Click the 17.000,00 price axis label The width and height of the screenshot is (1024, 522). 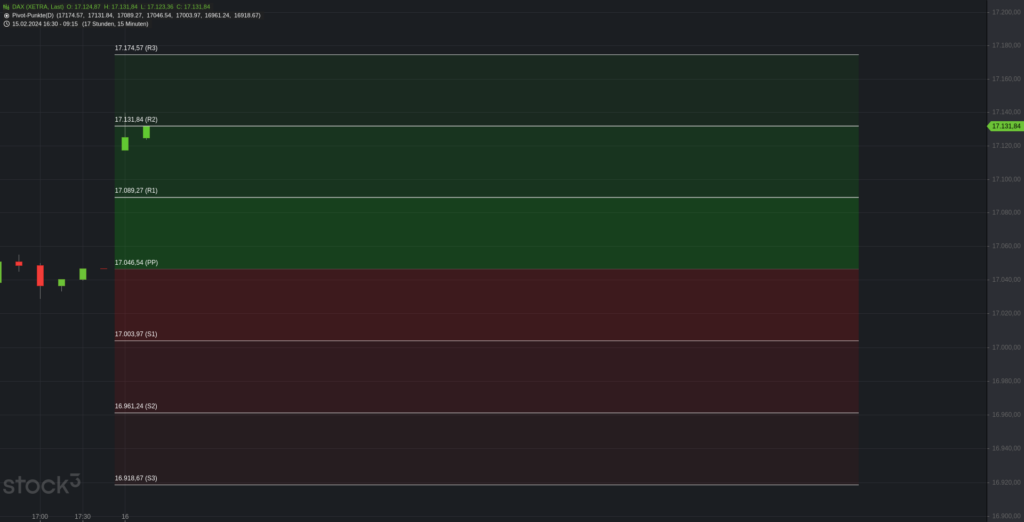[x=1006, y=347]
